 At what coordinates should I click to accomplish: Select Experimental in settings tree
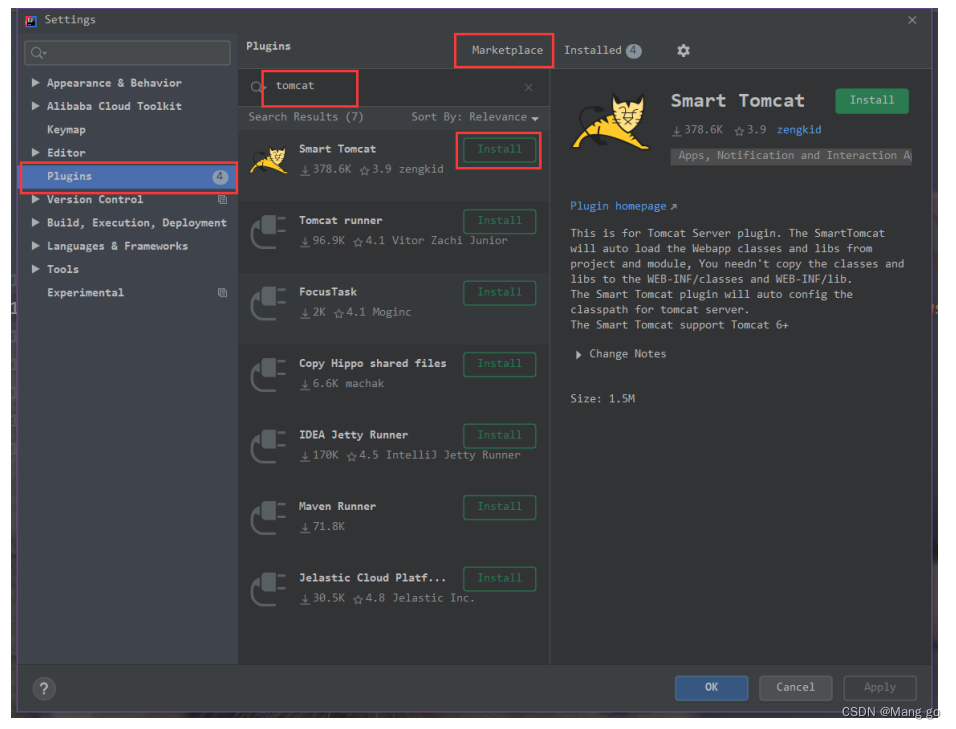pyautogui.click(x=85, y=293)
